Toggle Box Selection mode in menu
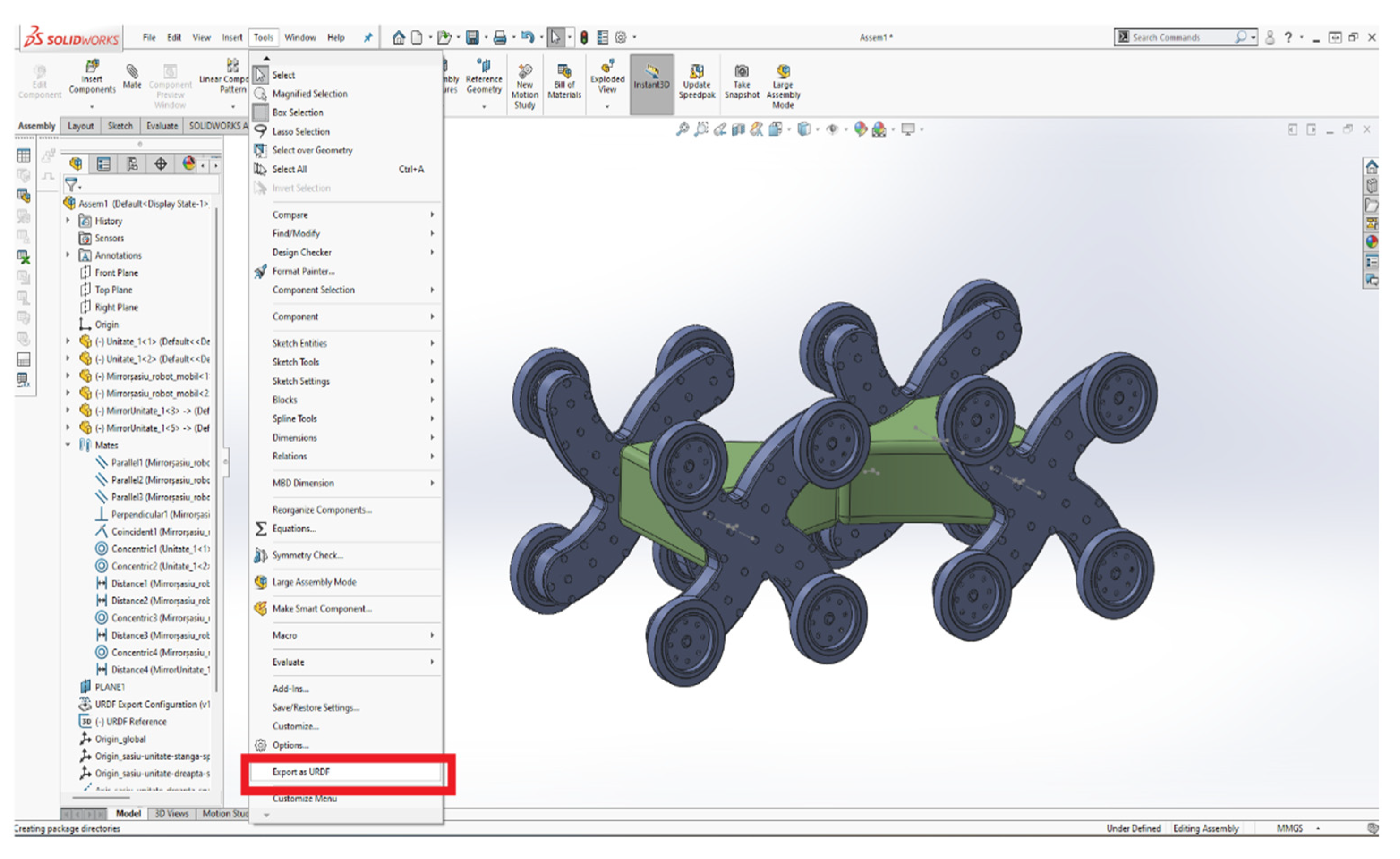This screenshot has height=859, width=1400. click(297, 112)
